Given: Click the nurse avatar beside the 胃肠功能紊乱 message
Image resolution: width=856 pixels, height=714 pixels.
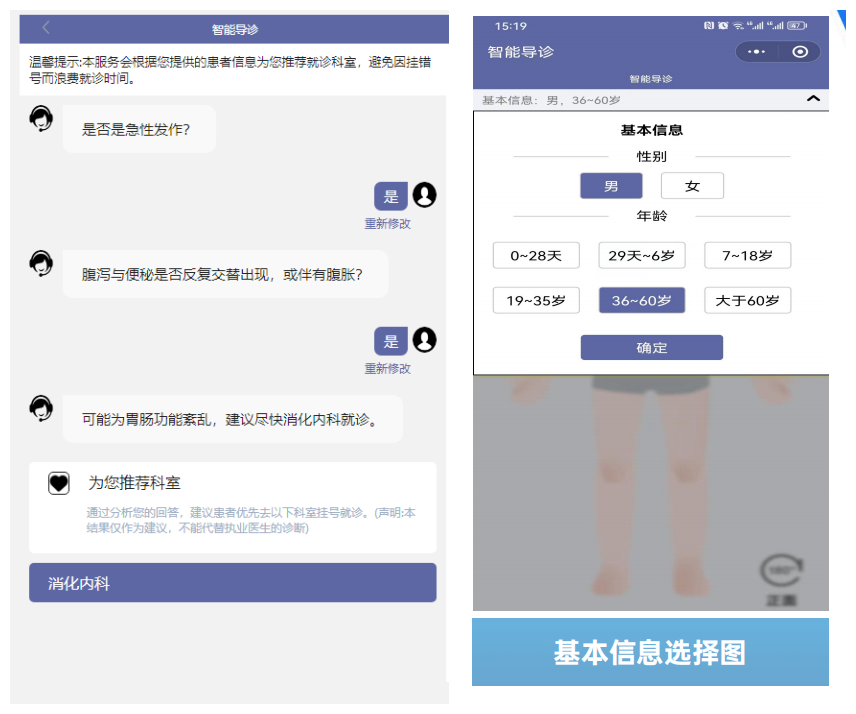Looking at the screenshot, I should pos(40,409).
